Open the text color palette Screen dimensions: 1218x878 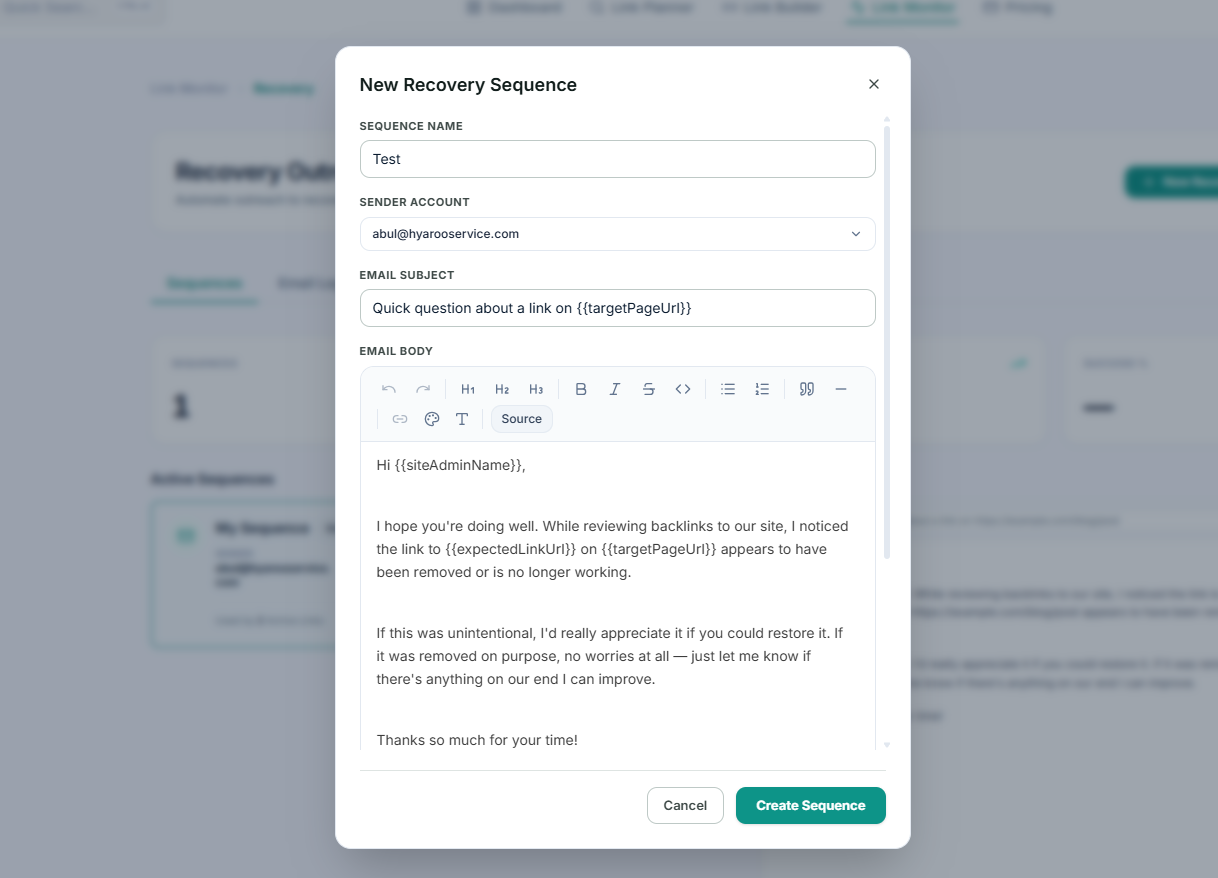(432, 419)
